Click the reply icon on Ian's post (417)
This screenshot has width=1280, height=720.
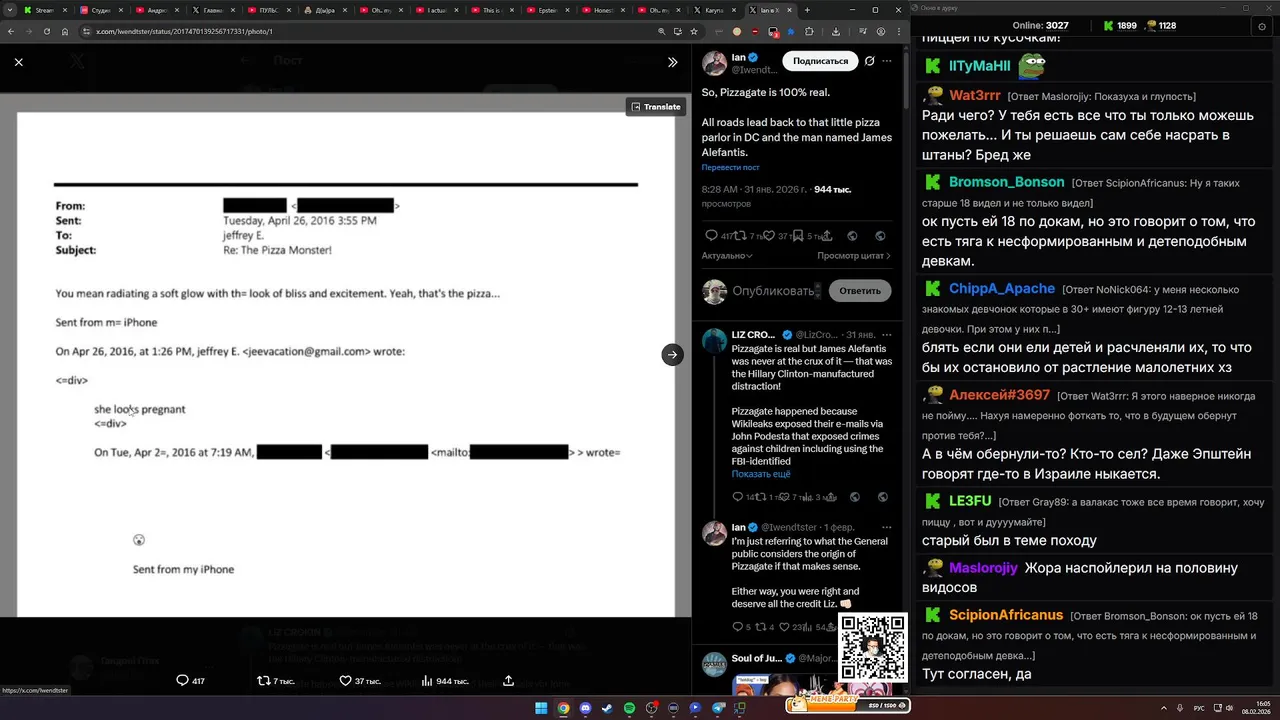[x=712, y=236]
